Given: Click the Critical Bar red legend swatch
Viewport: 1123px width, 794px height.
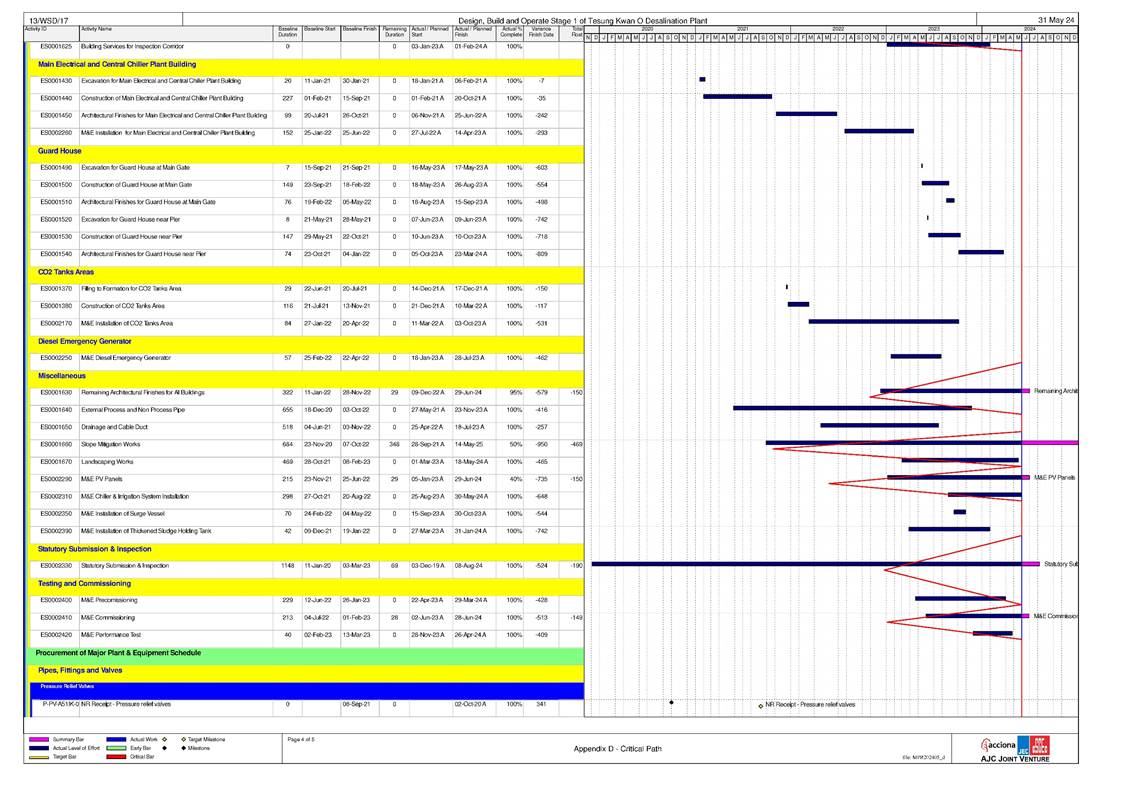Looking at the screenshot, I should pos(117,757).
